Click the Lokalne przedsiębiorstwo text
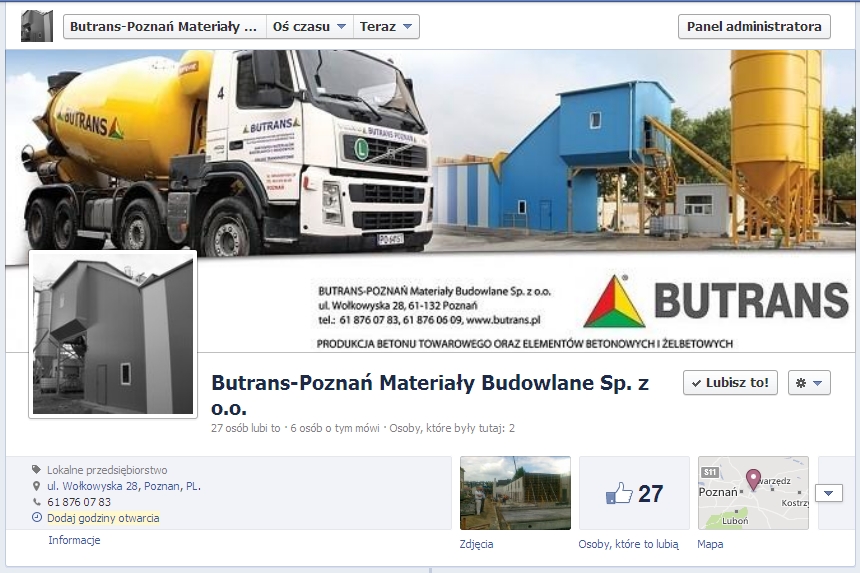This screenshot has width=860, height=573. pos(107,470)
